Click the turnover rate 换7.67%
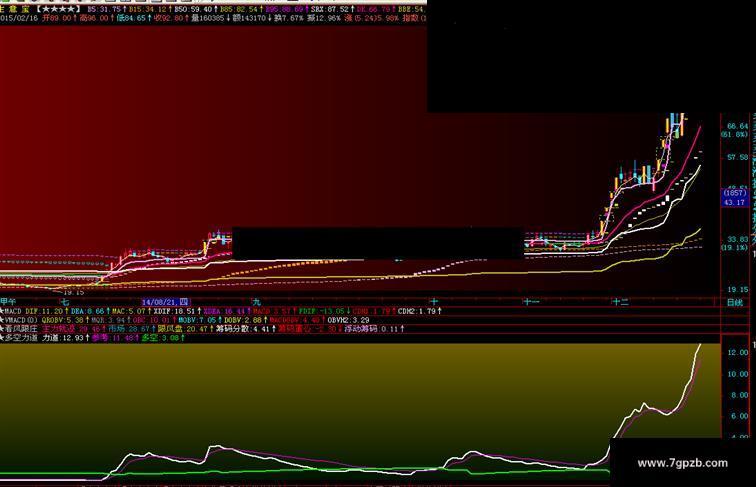756x487 pixels. (289, 18)
